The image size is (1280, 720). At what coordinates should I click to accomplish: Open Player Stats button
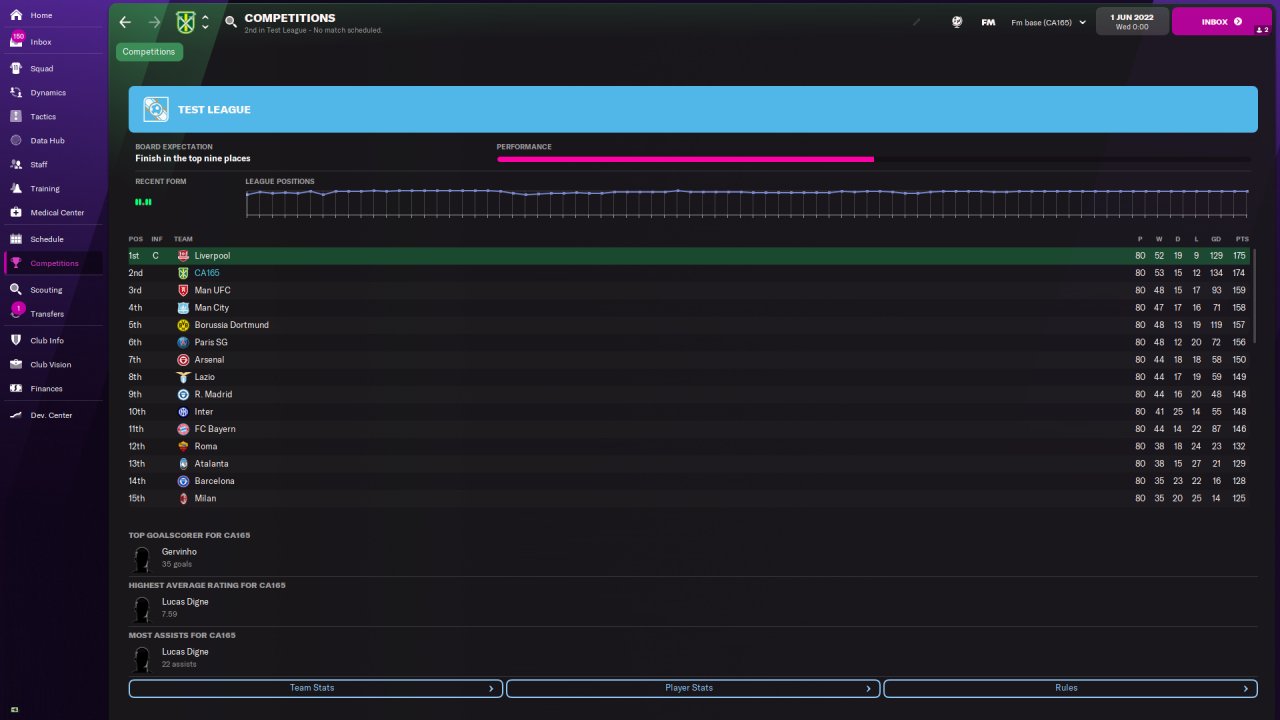click(693, 688)
